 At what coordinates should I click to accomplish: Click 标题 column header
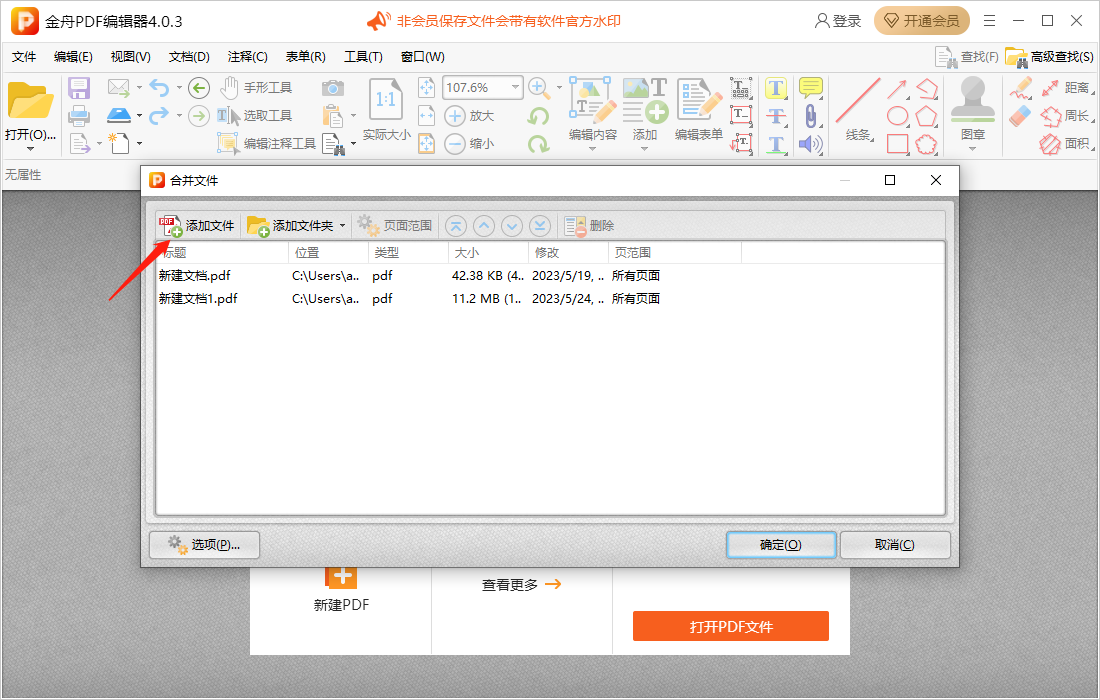tap(222, 253)
